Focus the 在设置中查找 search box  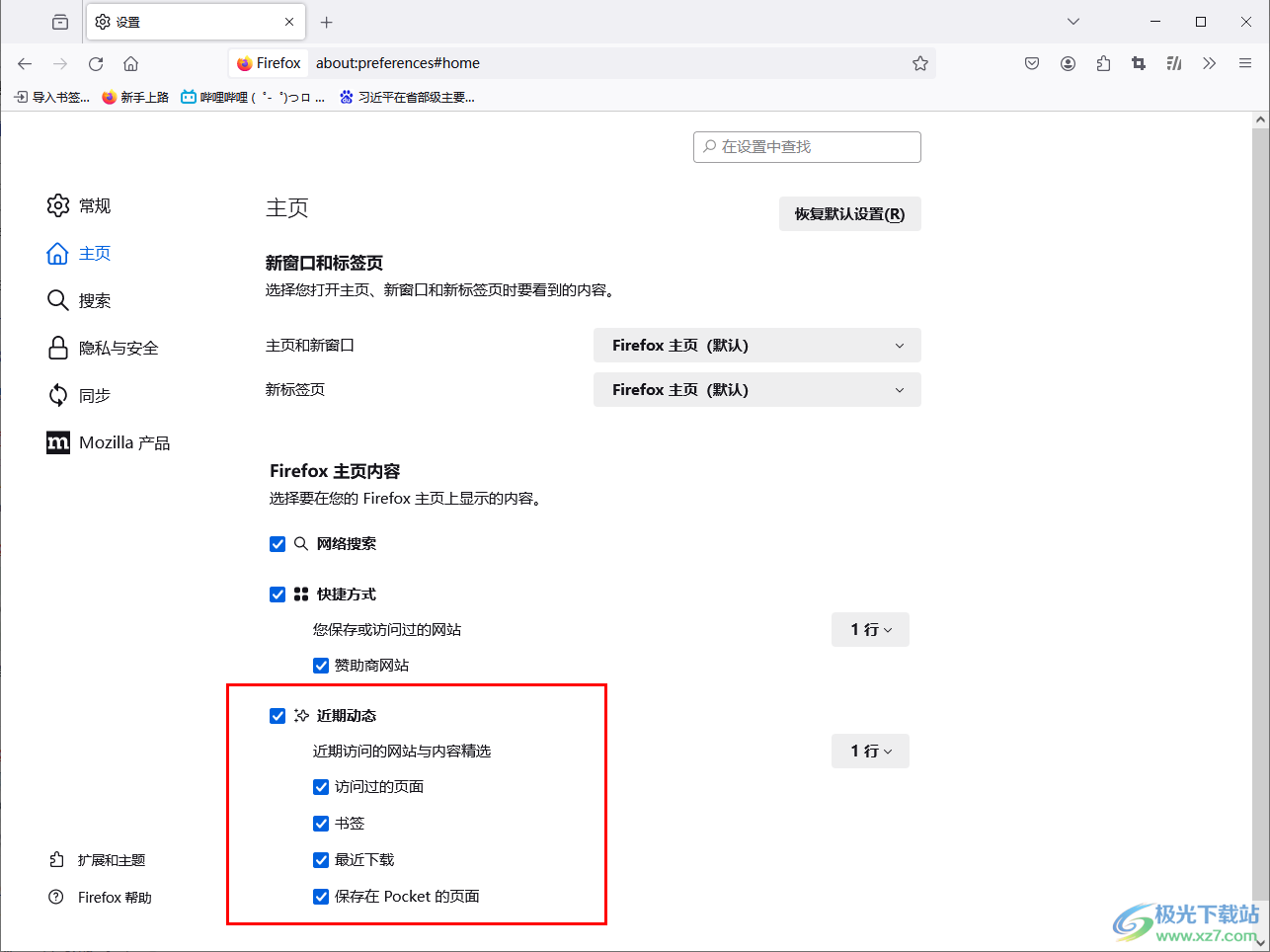807,146
